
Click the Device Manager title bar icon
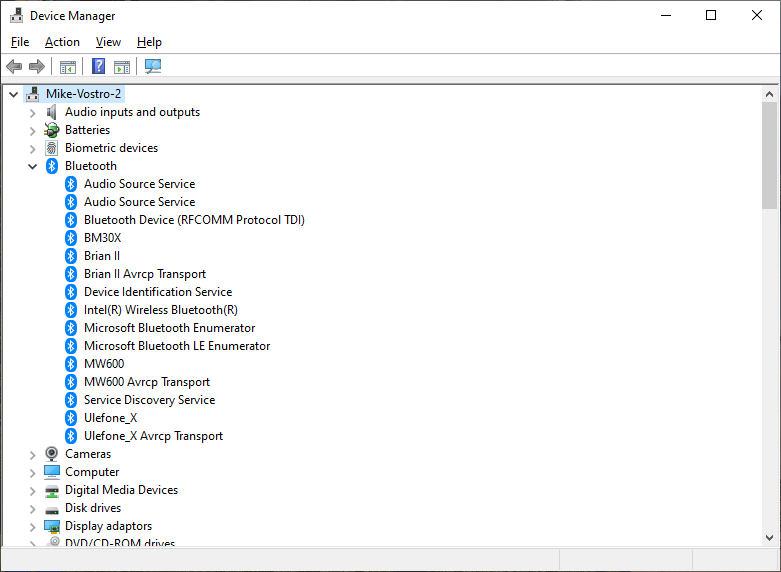(x=16, y=15)
